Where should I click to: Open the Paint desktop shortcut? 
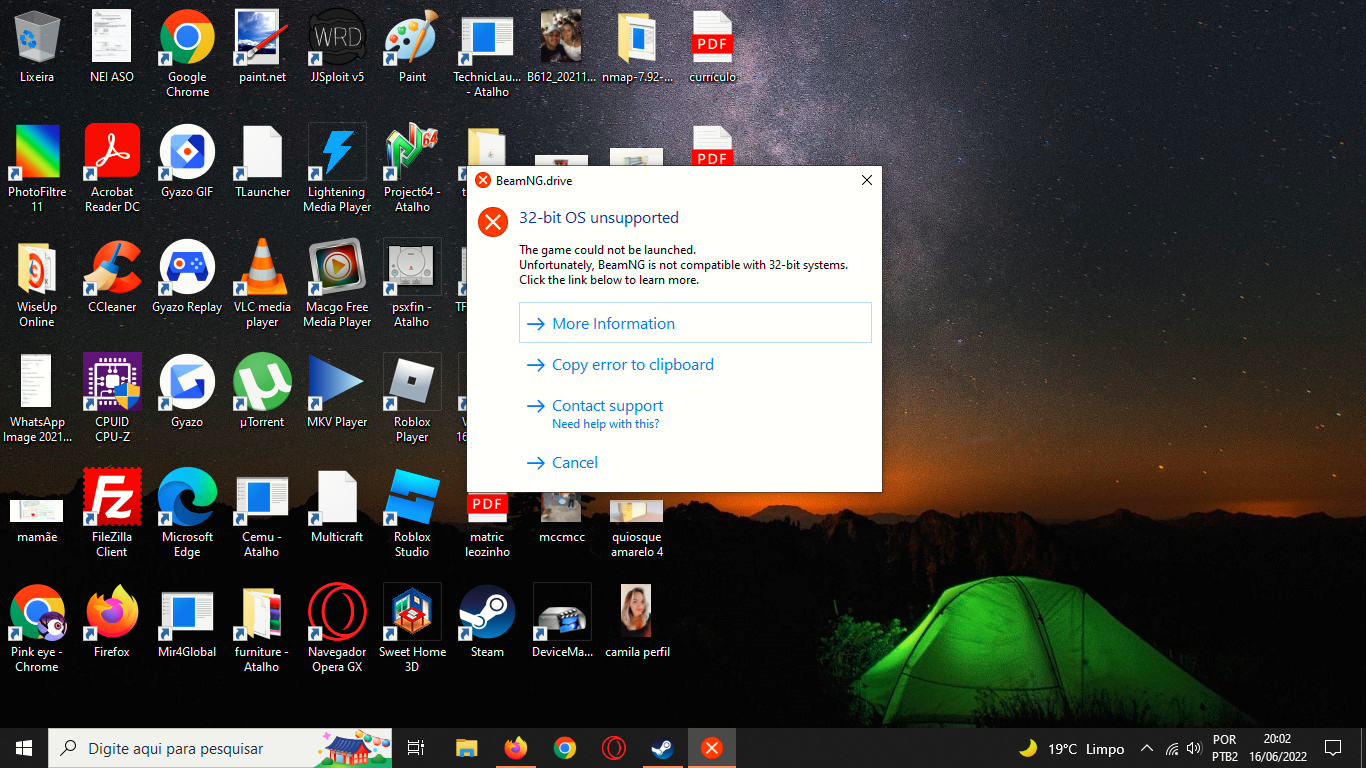click(x=412, y=37)
